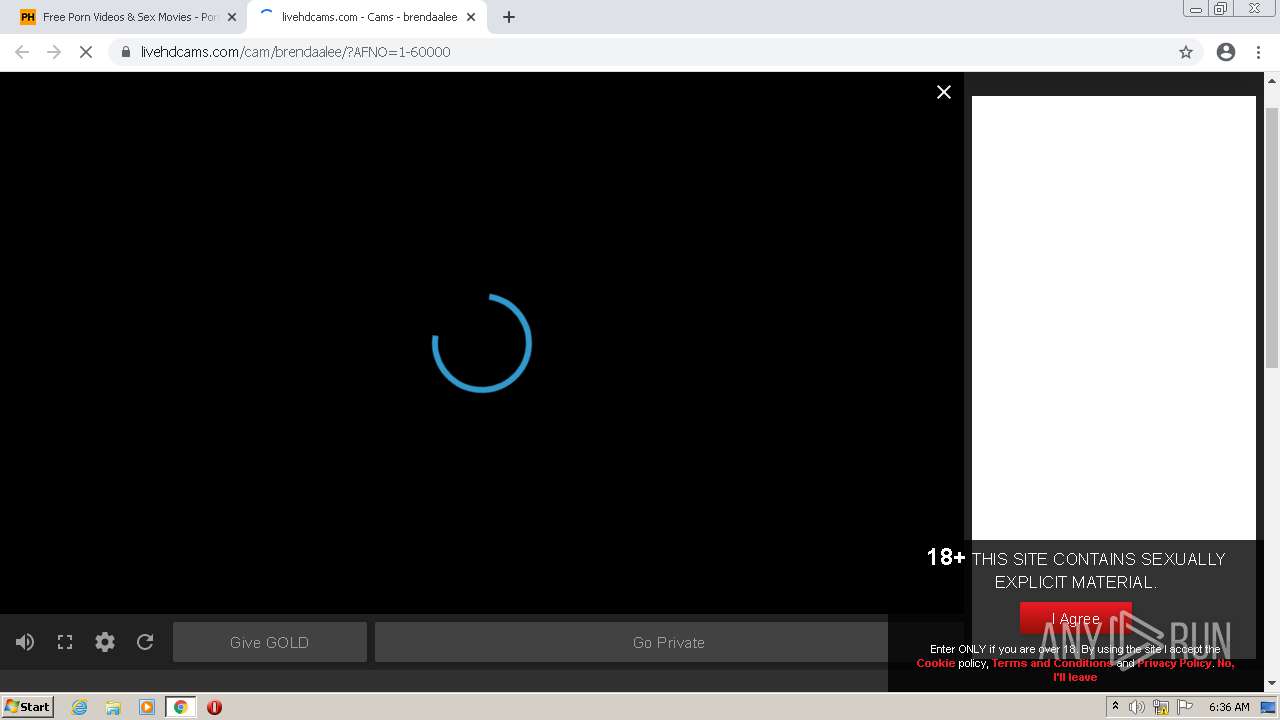Stop loading the current page

86,52
